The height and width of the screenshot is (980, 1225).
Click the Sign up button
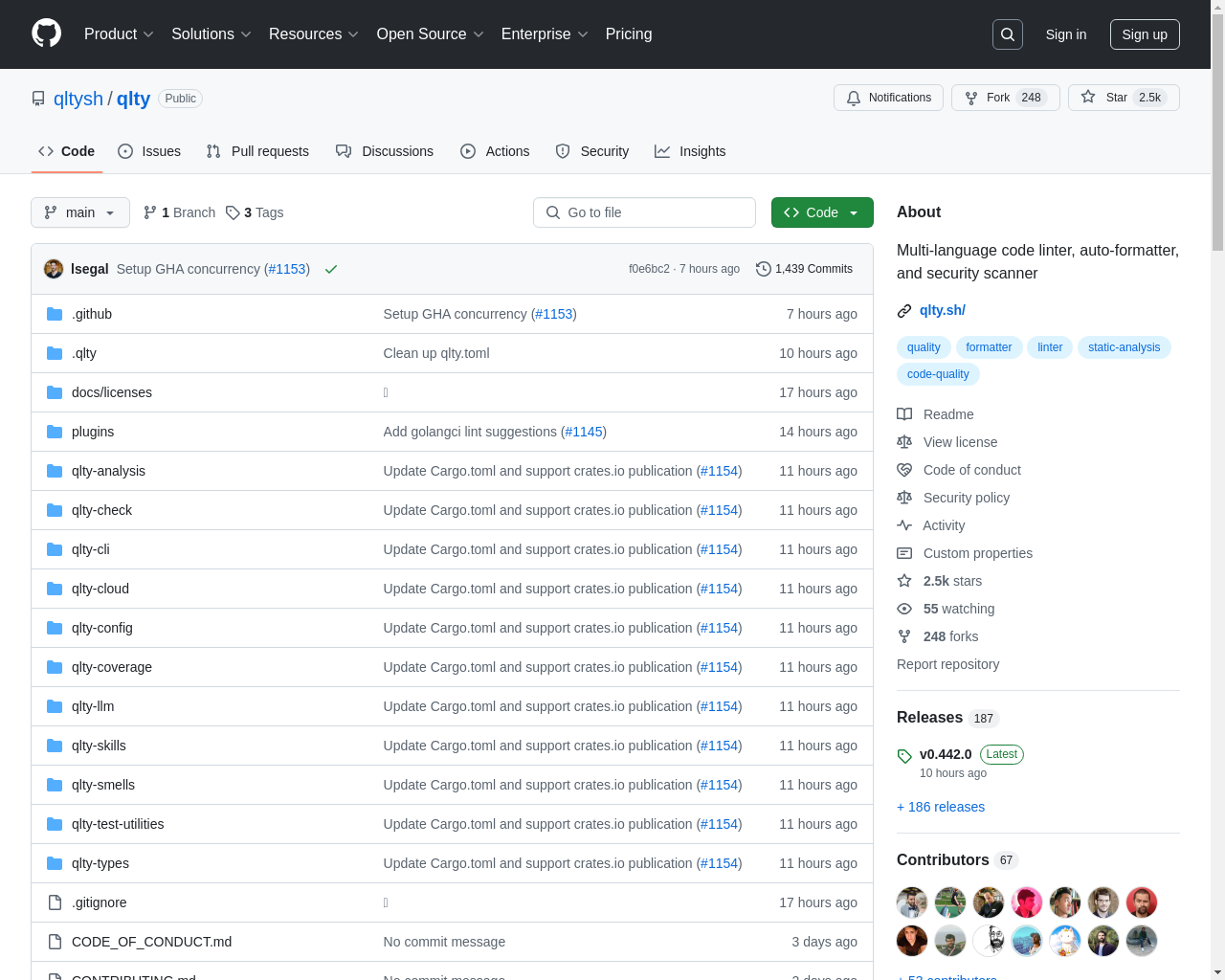point(1145,34)
